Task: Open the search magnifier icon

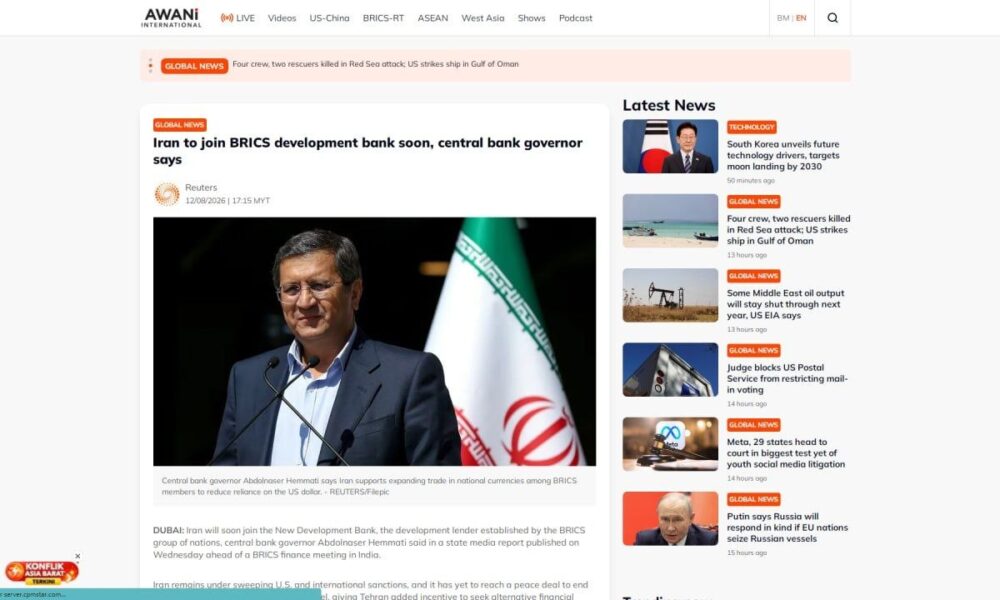Action: point(832,18)
